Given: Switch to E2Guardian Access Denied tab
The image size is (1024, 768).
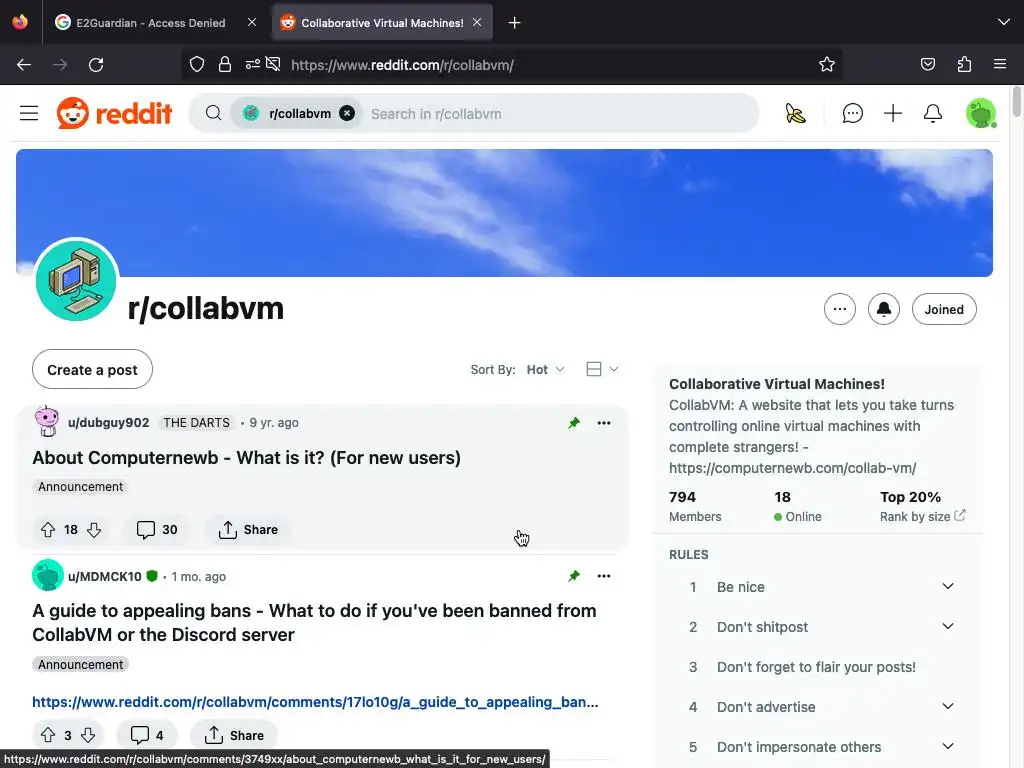Looking at the screenshot, I should pos(152,23).
